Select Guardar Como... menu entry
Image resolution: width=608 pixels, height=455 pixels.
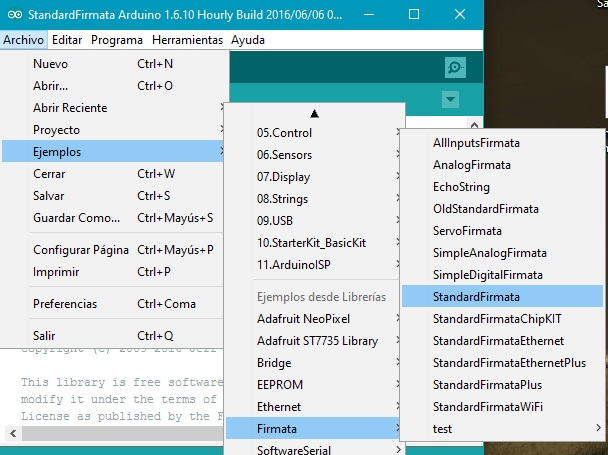click(x=112, y=218)
